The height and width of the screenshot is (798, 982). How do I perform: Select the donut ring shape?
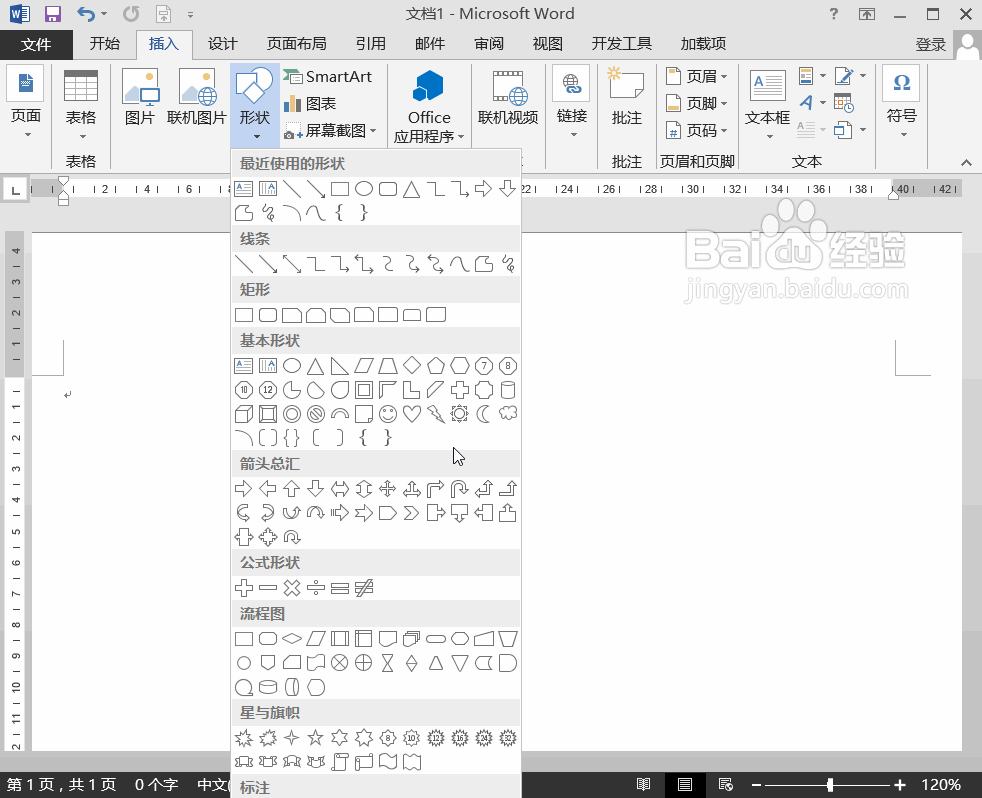click(292, 414)
